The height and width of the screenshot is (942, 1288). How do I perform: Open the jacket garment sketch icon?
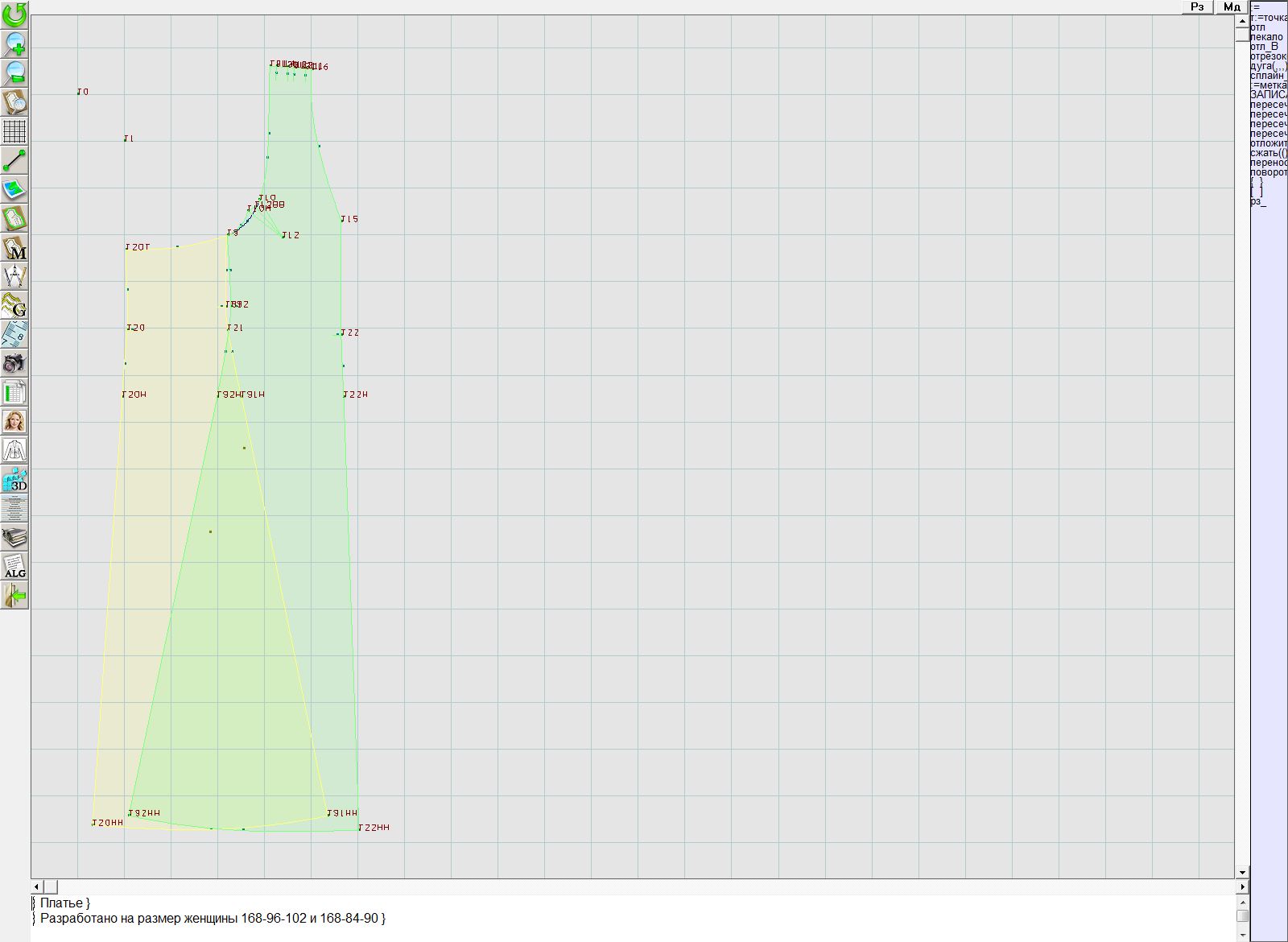coord(14,450)
